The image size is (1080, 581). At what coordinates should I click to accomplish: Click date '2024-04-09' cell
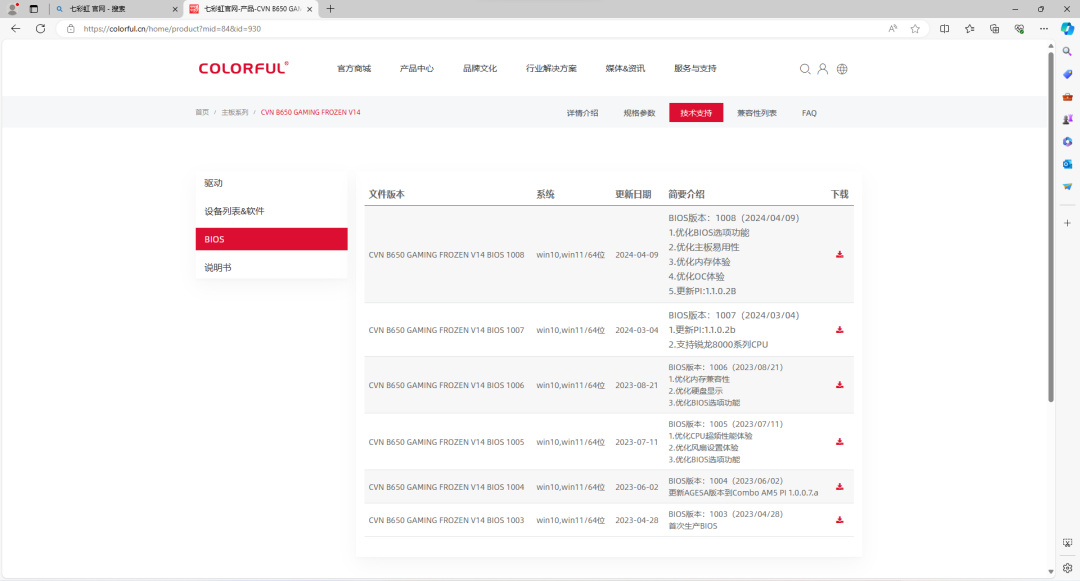[636, 255]
